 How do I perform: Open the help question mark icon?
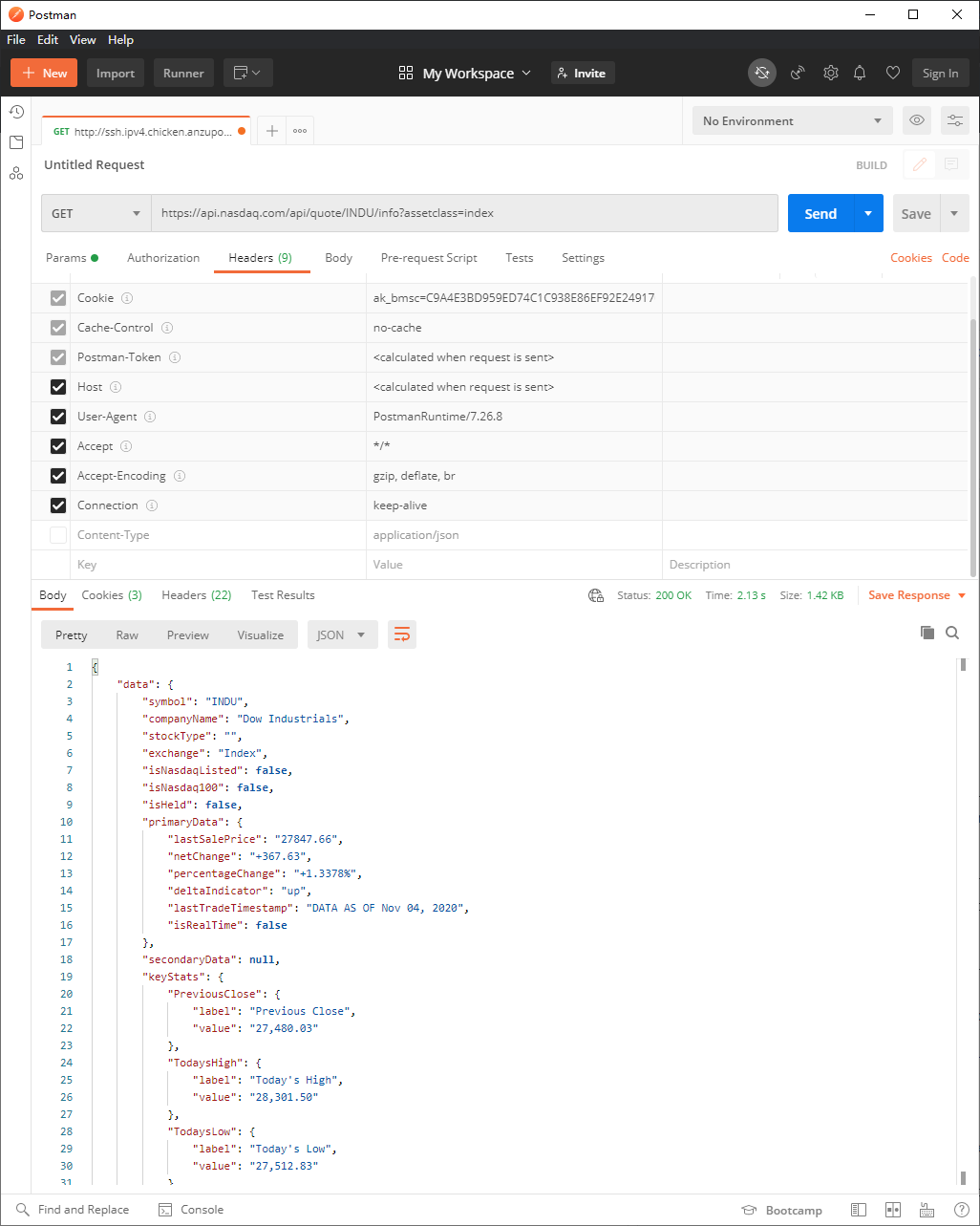coord(962,1210)
